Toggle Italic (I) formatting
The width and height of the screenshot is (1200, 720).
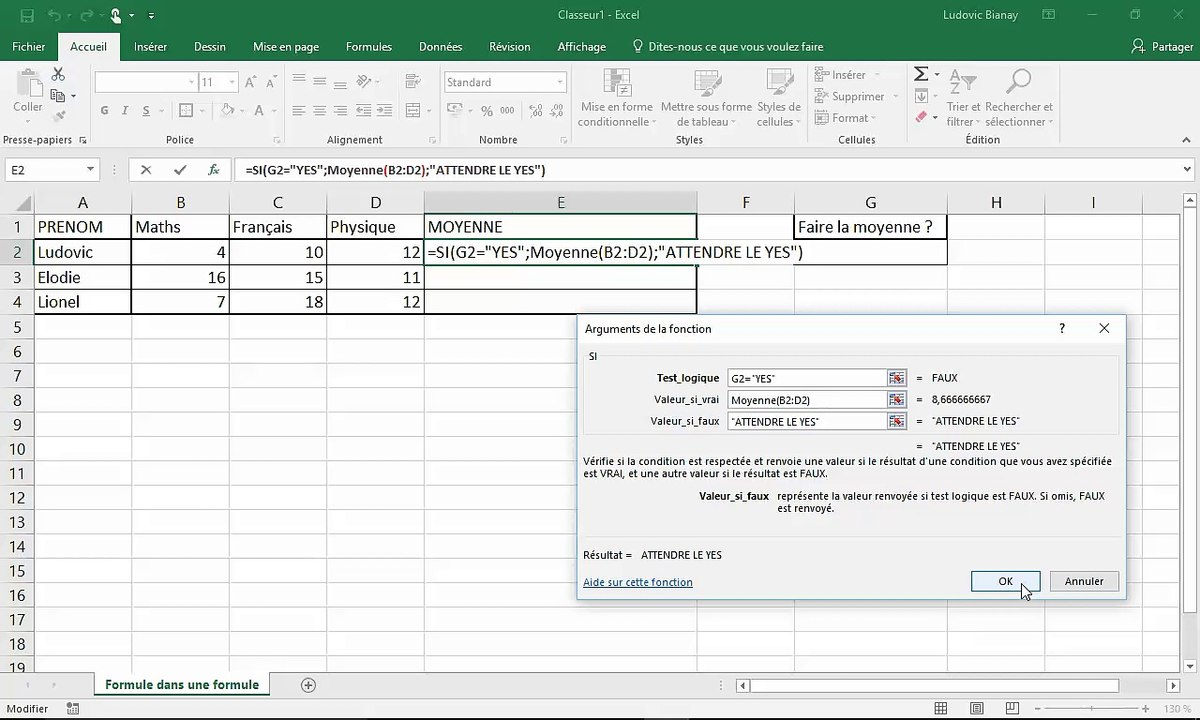(126, 111)
